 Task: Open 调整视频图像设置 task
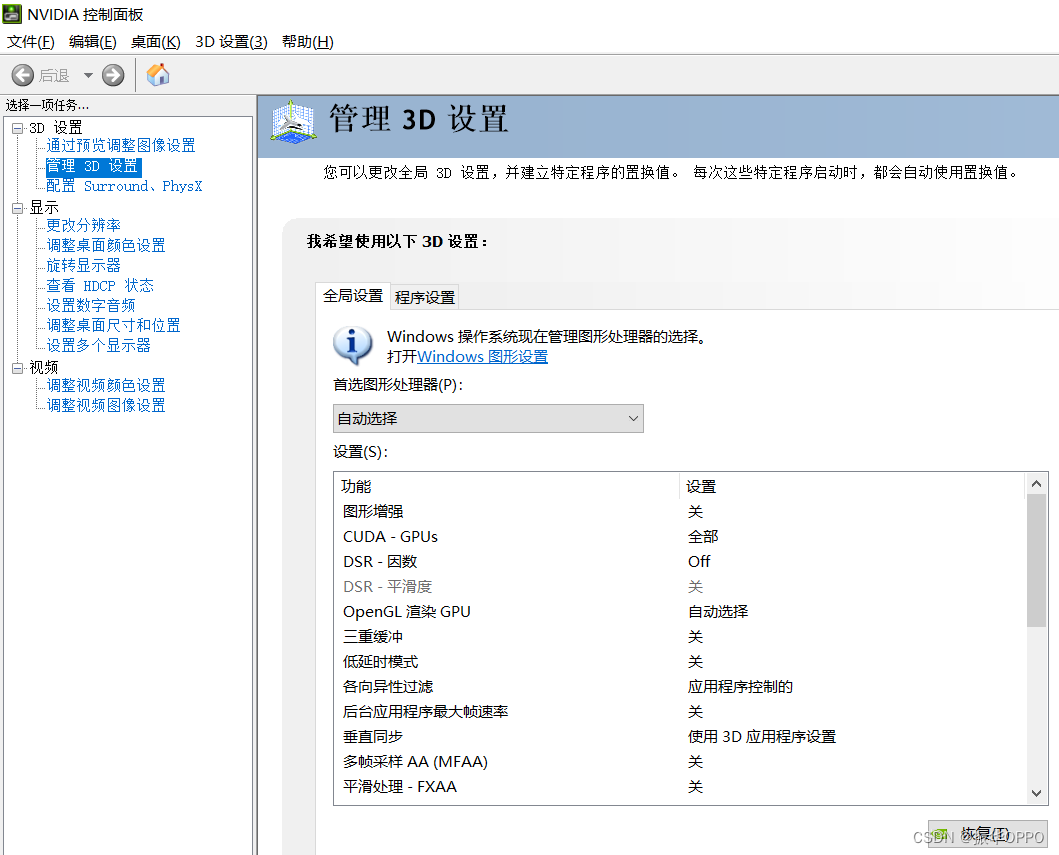[106, 406]
